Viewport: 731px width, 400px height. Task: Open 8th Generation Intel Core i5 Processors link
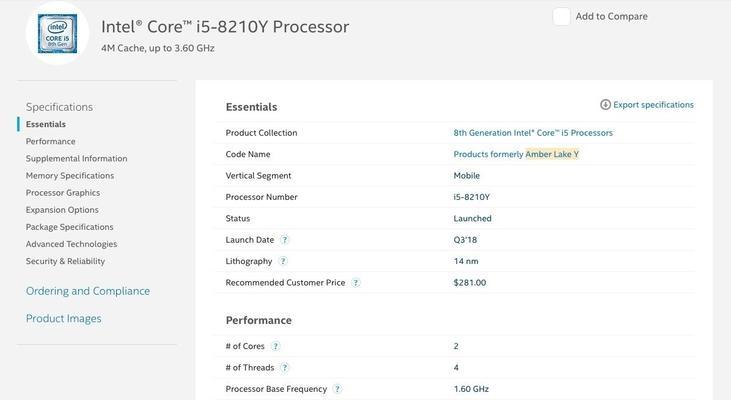[533, 133]
